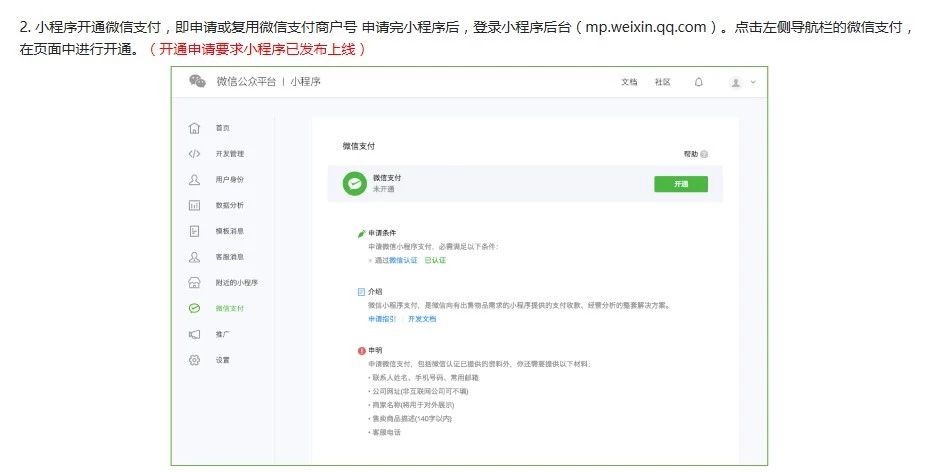Open 社区 in the top navigation

coord(663,82)
